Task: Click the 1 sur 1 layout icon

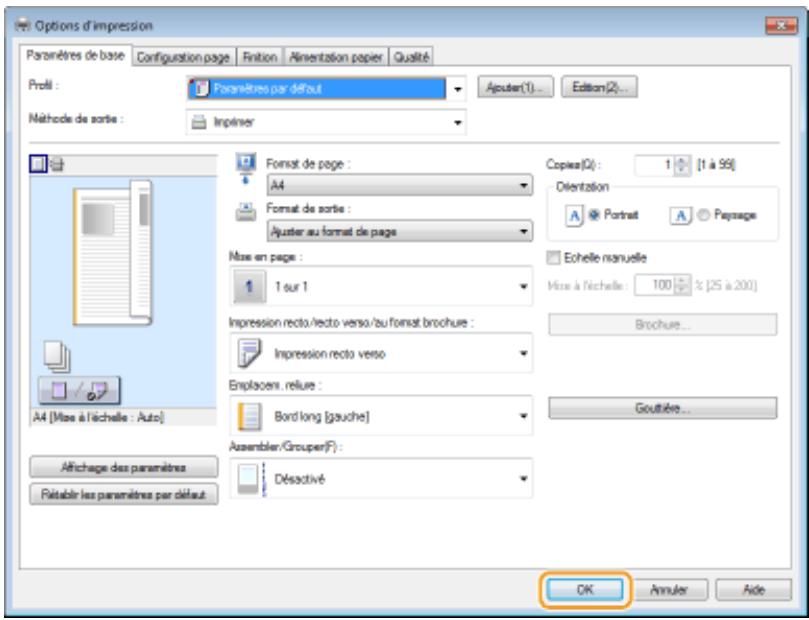Action: tap(250, 287)
